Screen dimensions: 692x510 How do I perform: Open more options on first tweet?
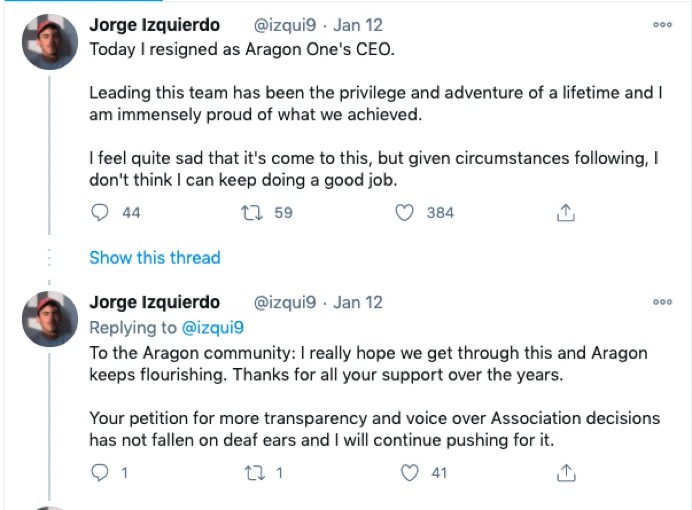662,25
